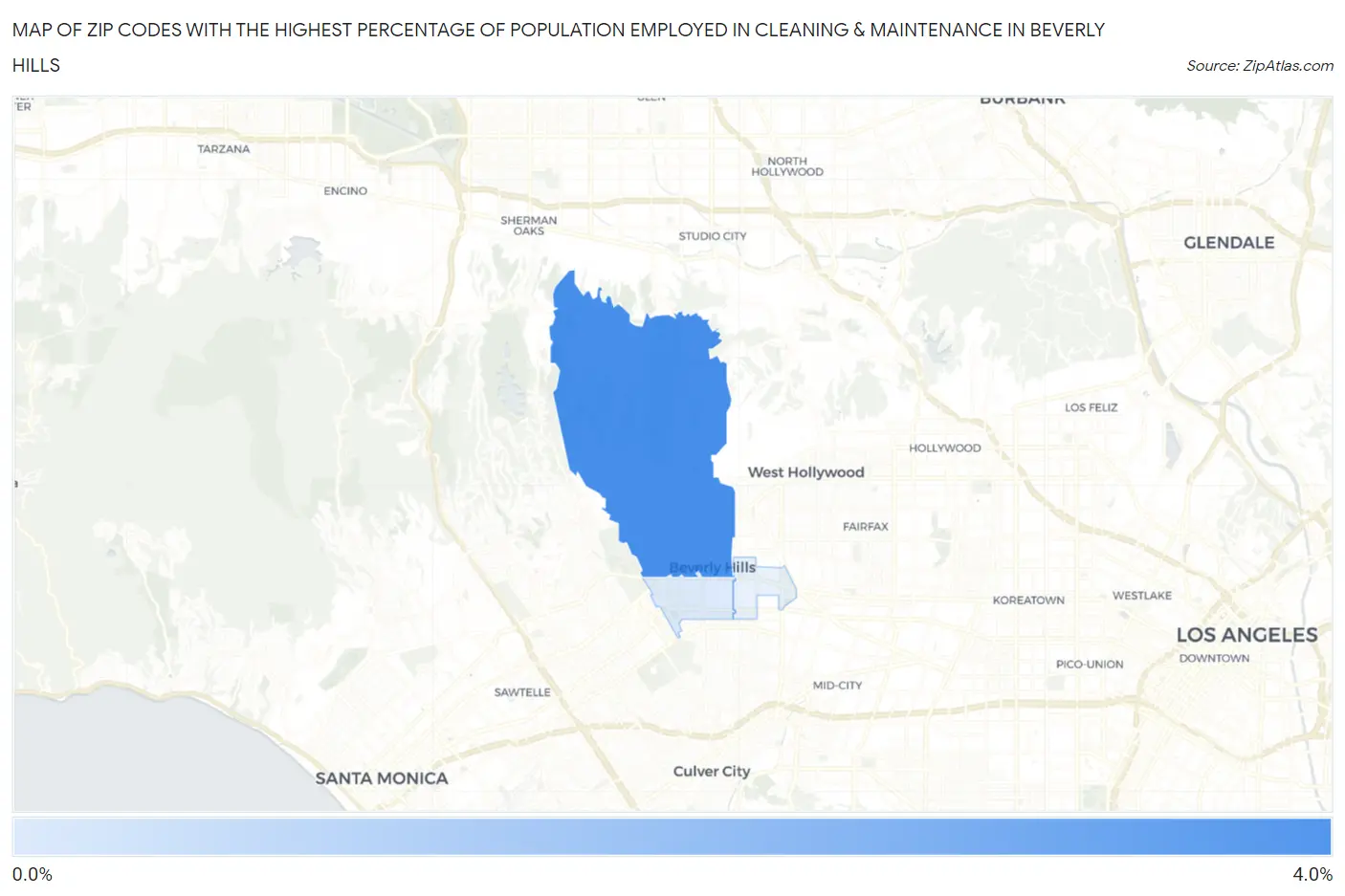
Task: Click the color gradient legend bar
Action: (x=672, y=837)
